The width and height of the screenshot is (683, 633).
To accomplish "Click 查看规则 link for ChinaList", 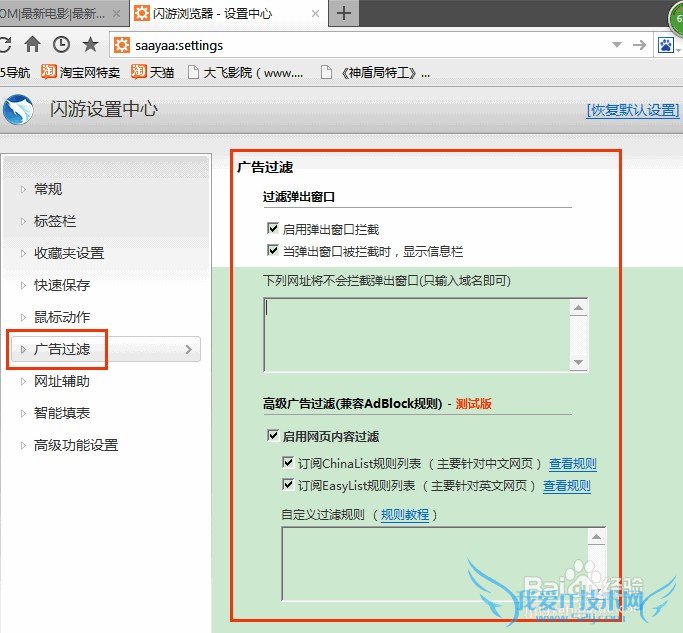I will [x=573, y=464].
